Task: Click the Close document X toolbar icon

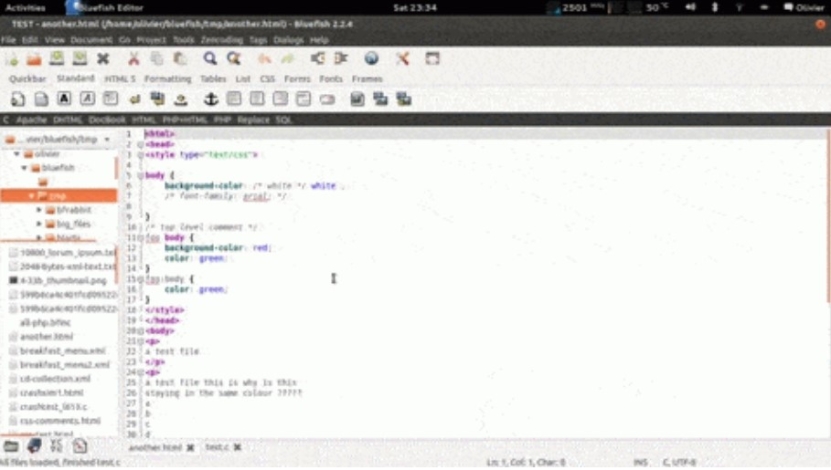Action: [x=103, y=59]
